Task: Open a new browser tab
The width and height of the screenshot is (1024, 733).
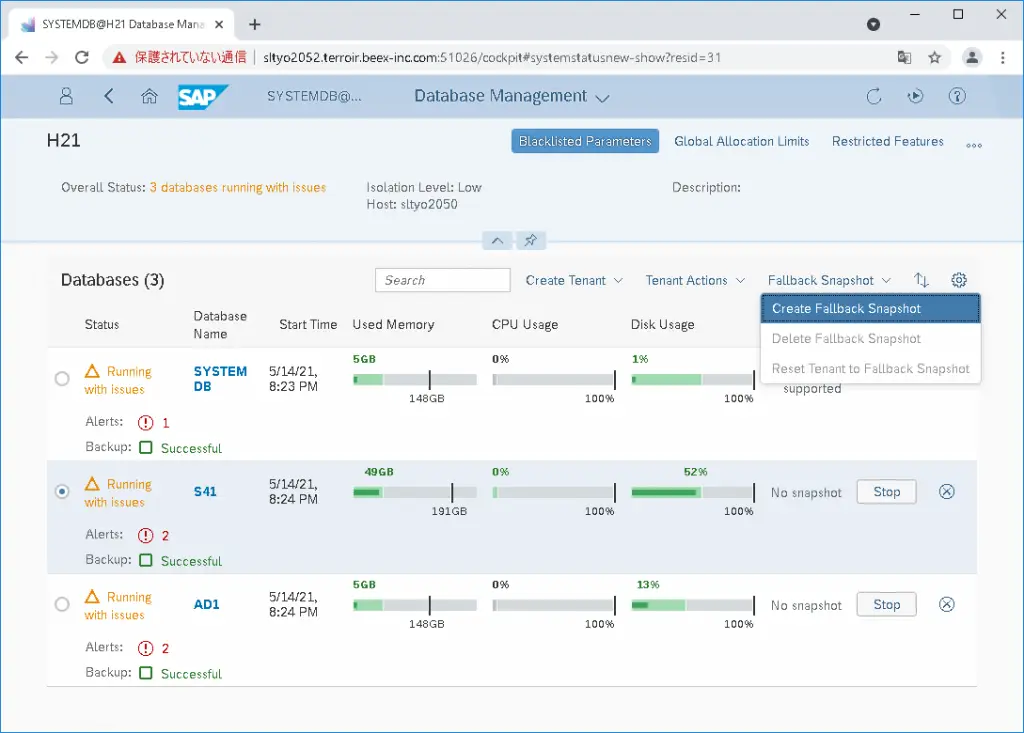Action: click(x=255, y=24)
